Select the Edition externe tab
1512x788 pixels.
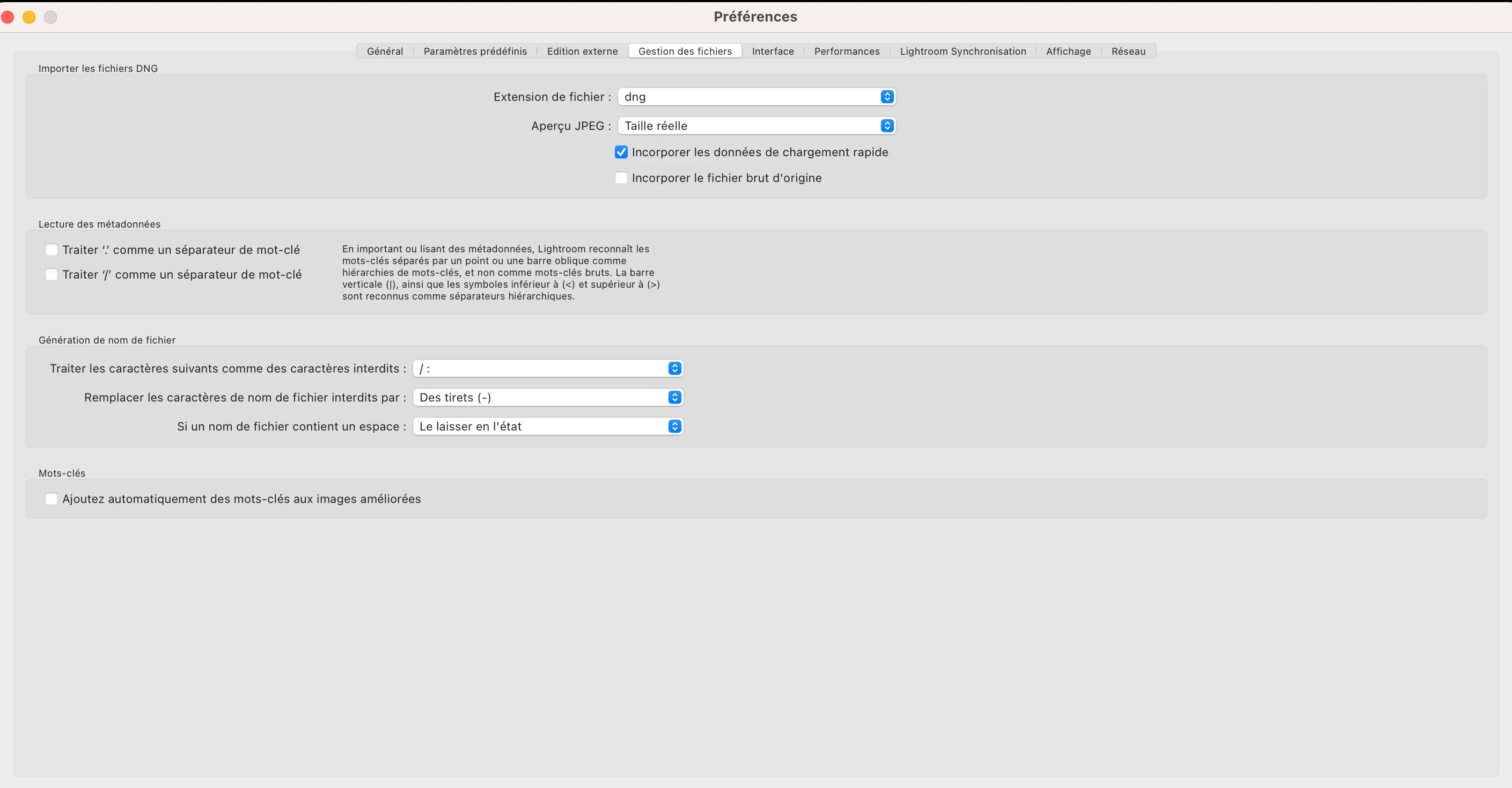pos(582,51)
